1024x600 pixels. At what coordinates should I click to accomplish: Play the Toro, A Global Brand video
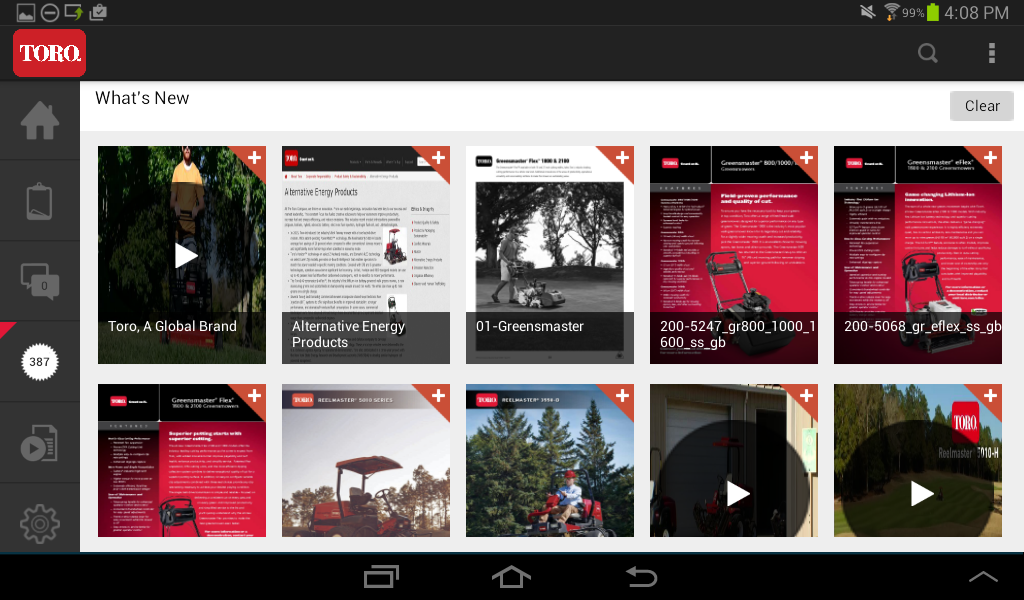coord(185,256)
